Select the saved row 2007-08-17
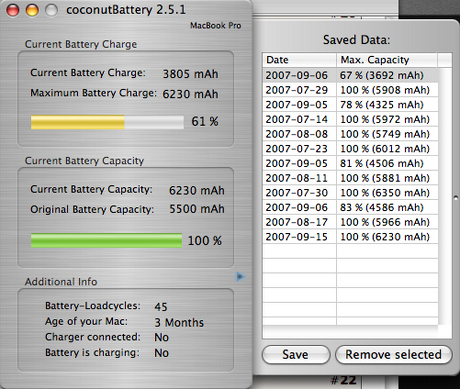Screen dimensions: 460x389 click(x=350, y=222)
